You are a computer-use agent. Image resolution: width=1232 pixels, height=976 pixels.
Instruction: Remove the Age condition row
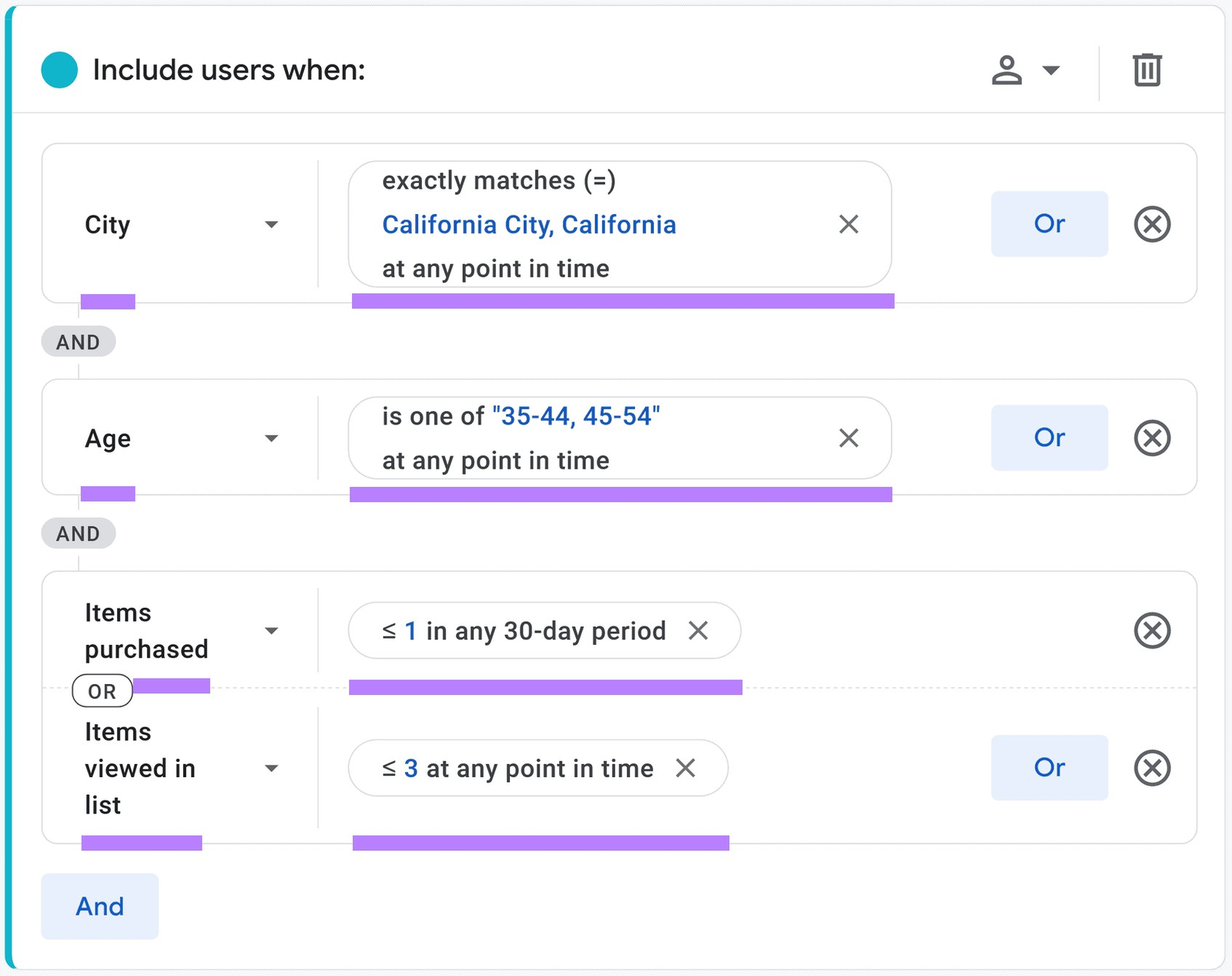click(1152, 438)
